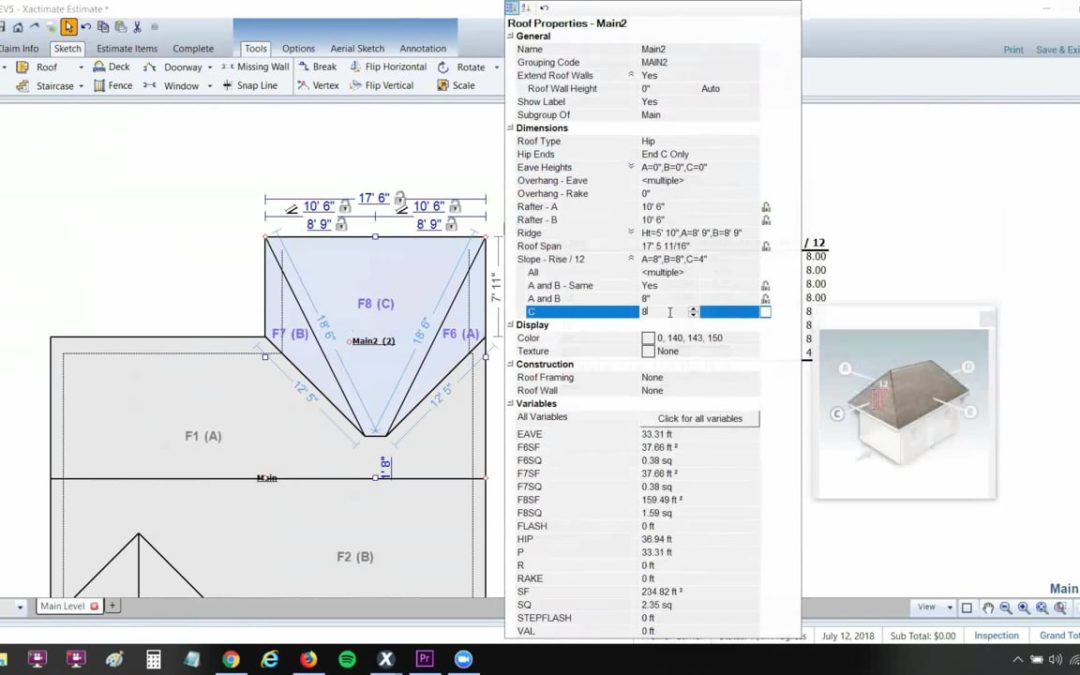Collapse the Dimensions section

tap(510, 128)
